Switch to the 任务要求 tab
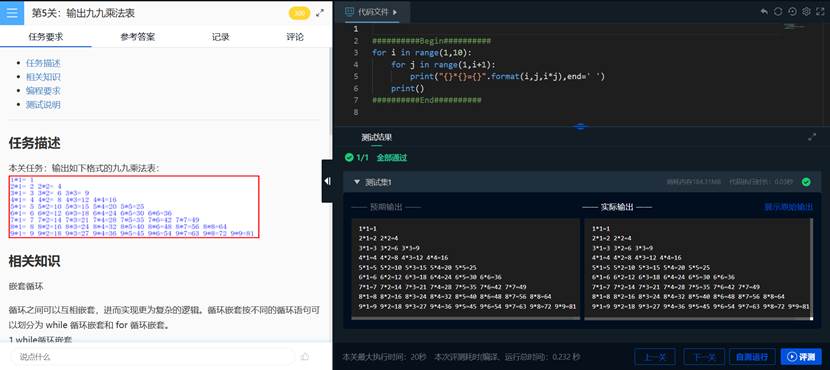 coord(46,37)
